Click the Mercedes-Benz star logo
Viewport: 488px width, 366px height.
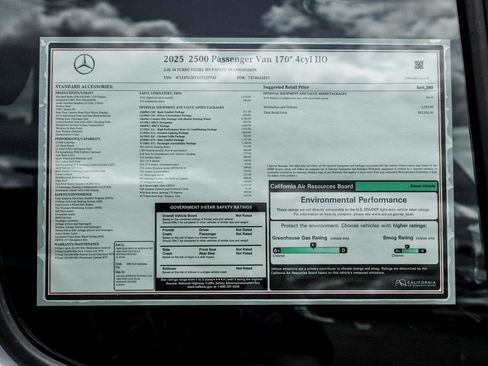(x=84, y=64)
